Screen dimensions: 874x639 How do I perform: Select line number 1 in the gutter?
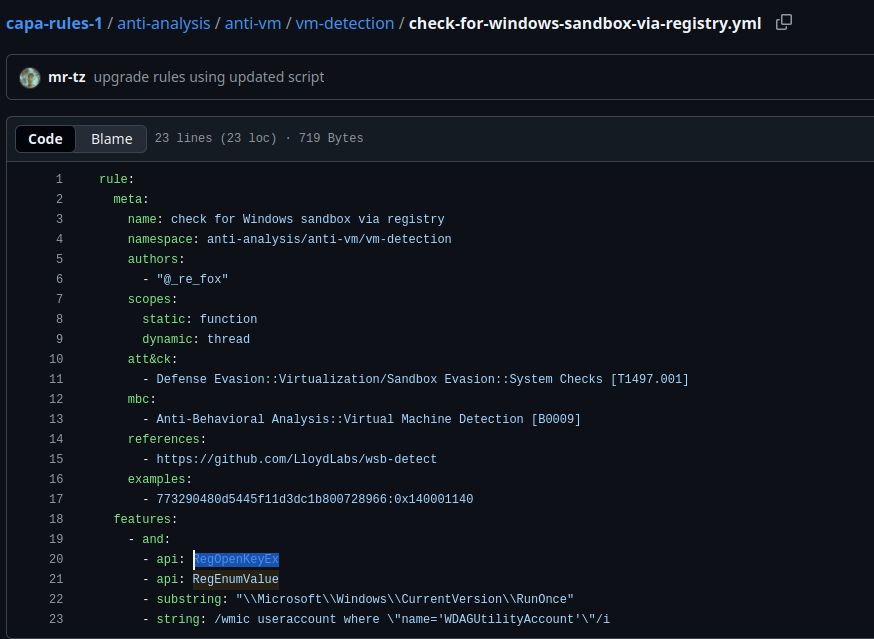coord(59,179)
